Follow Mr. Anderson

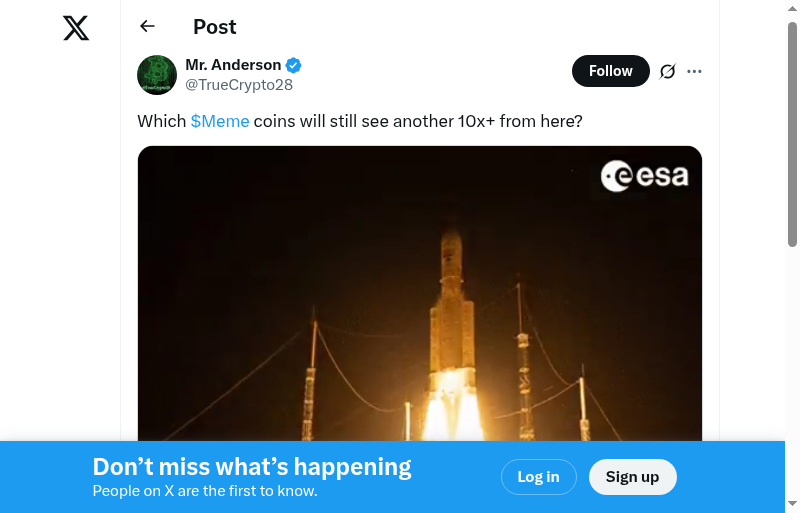click(x=610, y=71)
